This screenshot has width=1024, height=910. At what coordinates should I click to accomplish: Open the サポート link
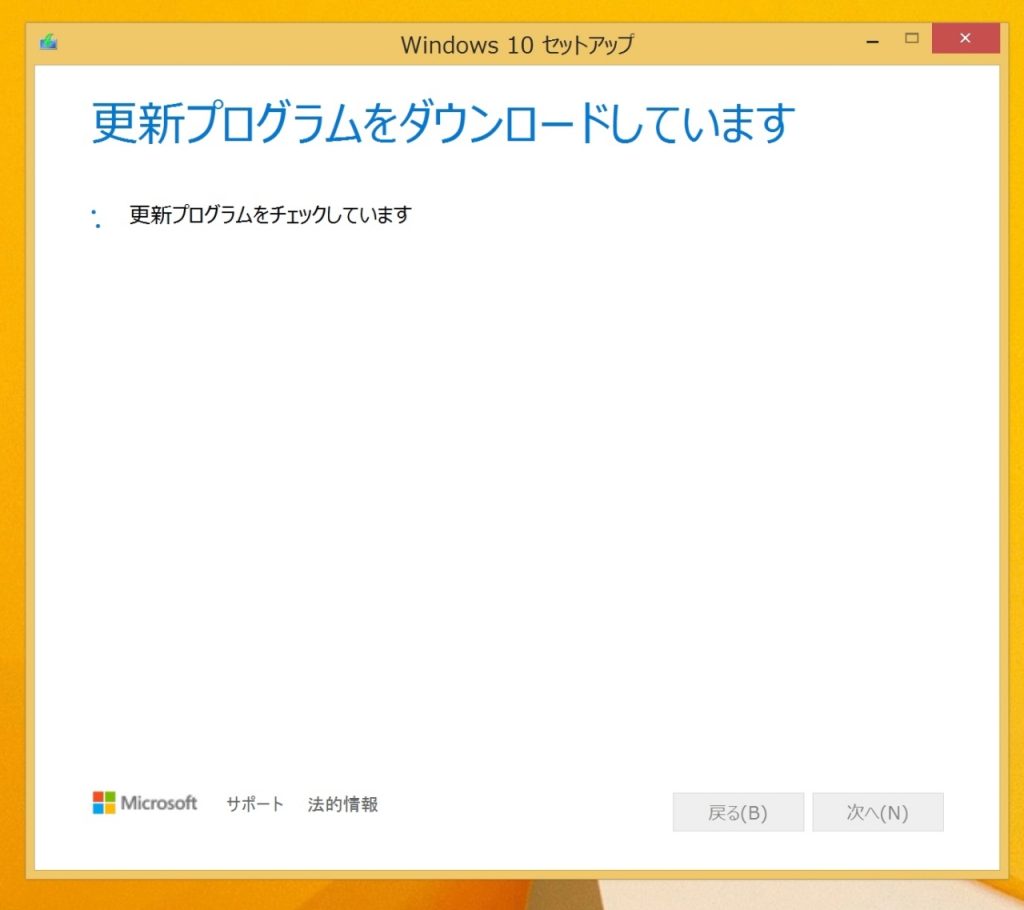[x=253, y=803]
